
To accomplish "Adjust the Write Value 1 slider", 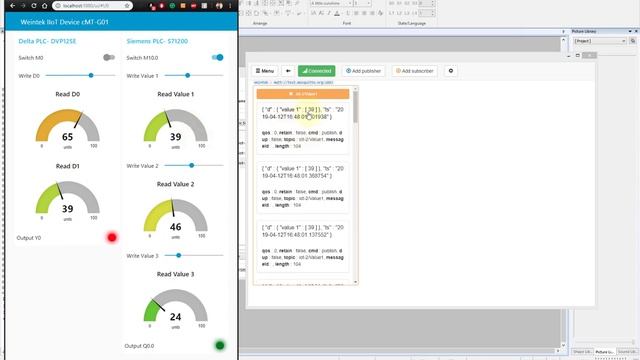I will coord(193,76).
